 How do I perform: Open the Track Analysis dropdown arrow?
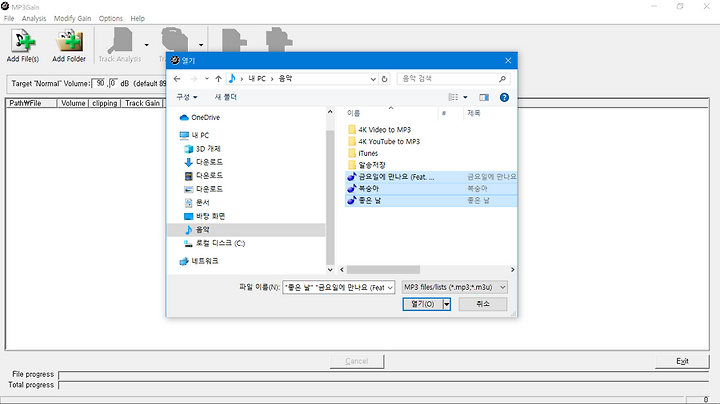[146, 45]
